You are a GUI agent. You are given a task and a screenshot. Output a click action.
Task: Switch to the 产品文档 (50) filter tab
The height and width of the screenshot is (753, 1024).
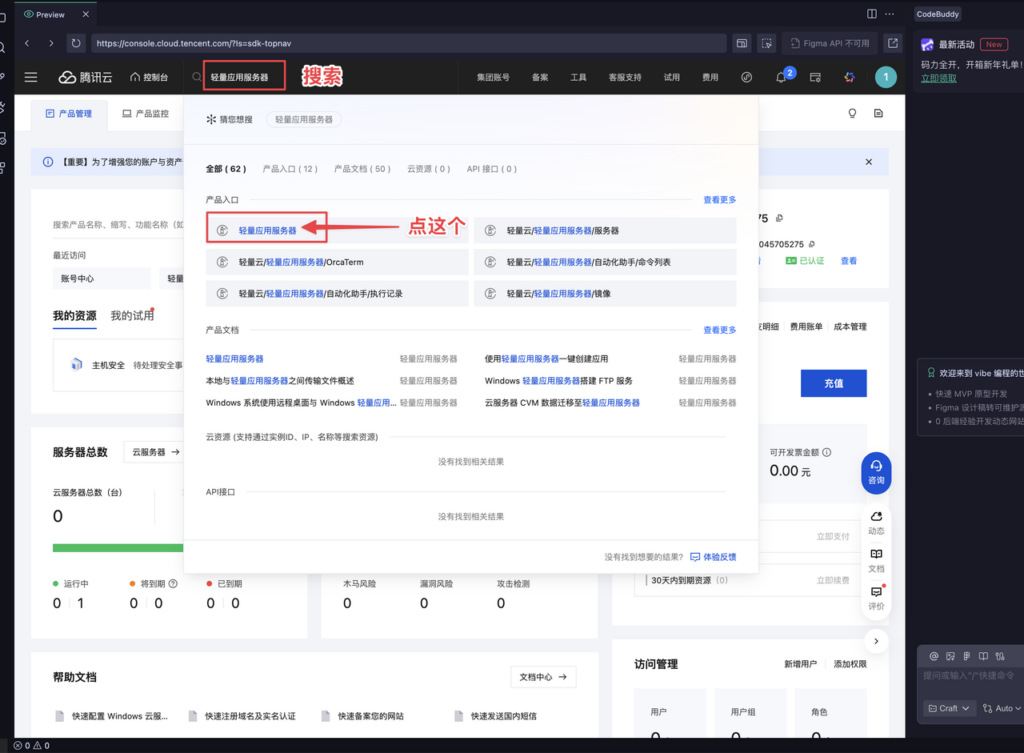coord(362,169)
